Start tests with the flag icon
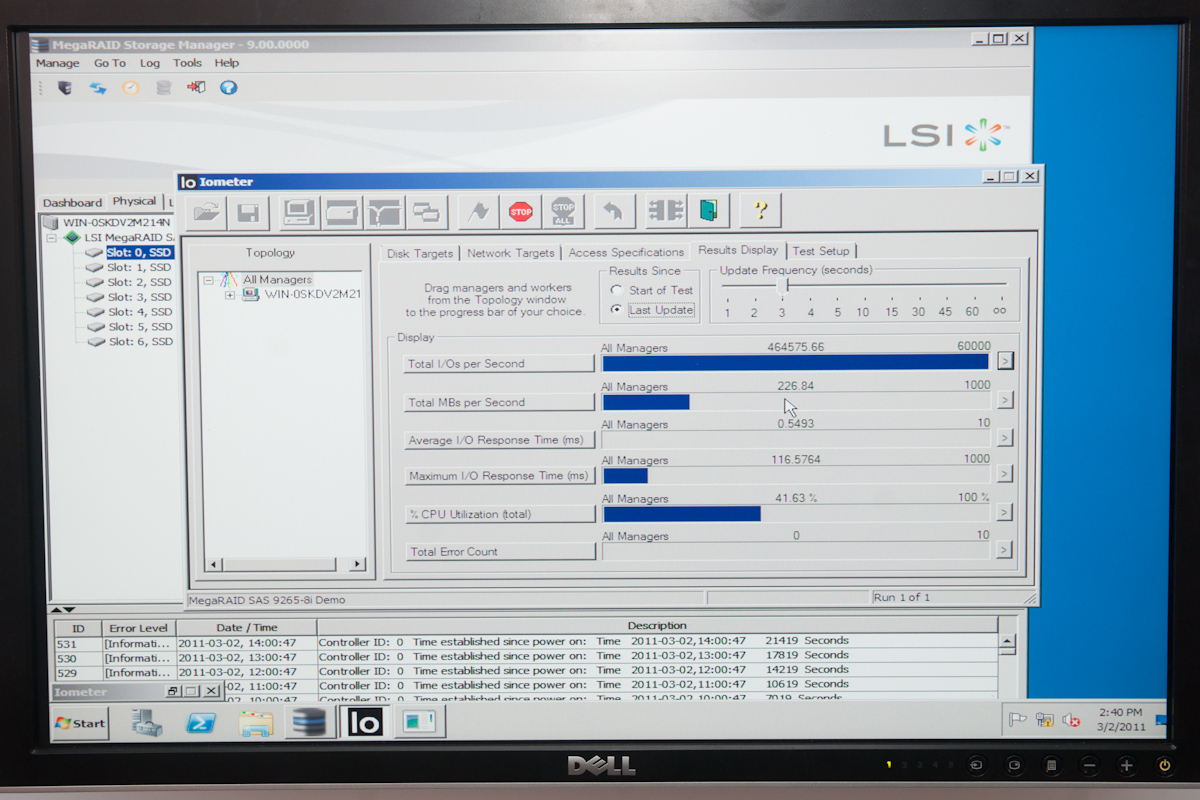 click(479, 211)
